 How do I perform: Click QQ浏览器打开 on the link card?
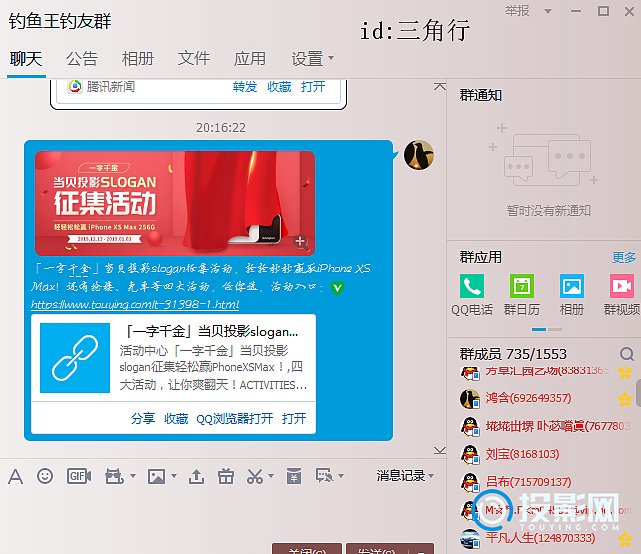235,419
